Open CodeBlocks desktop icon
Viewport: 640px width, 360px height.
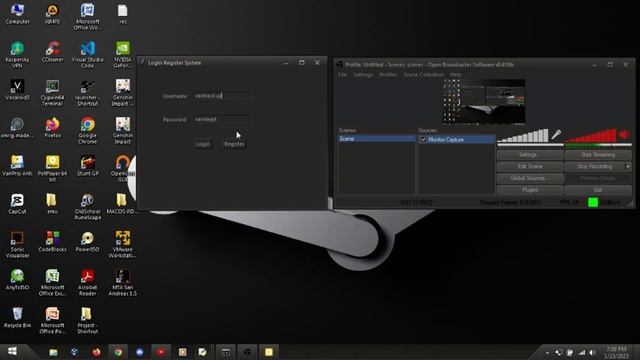52,242
